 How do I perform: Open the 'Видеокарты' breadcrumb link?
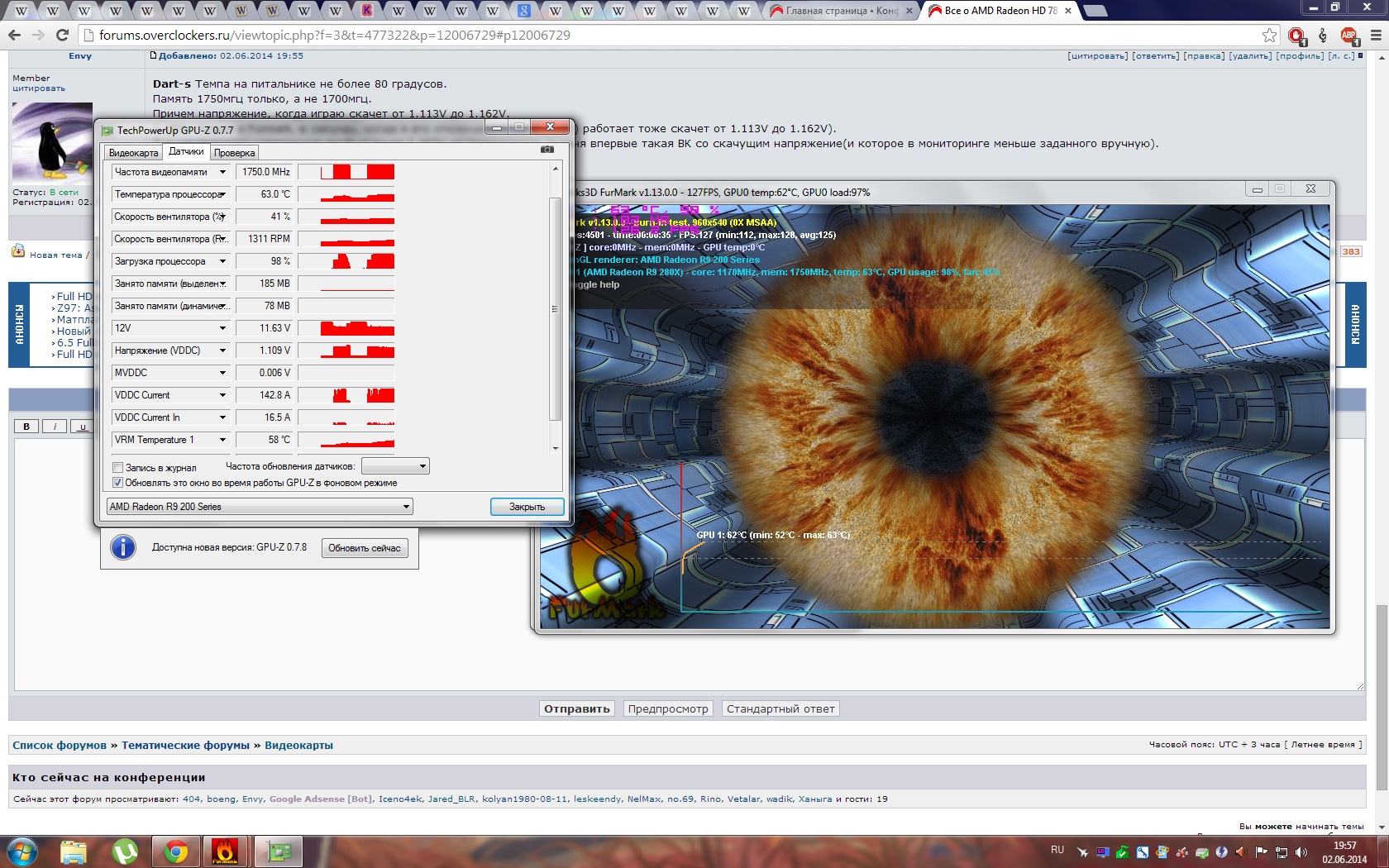tap(298, 745)
